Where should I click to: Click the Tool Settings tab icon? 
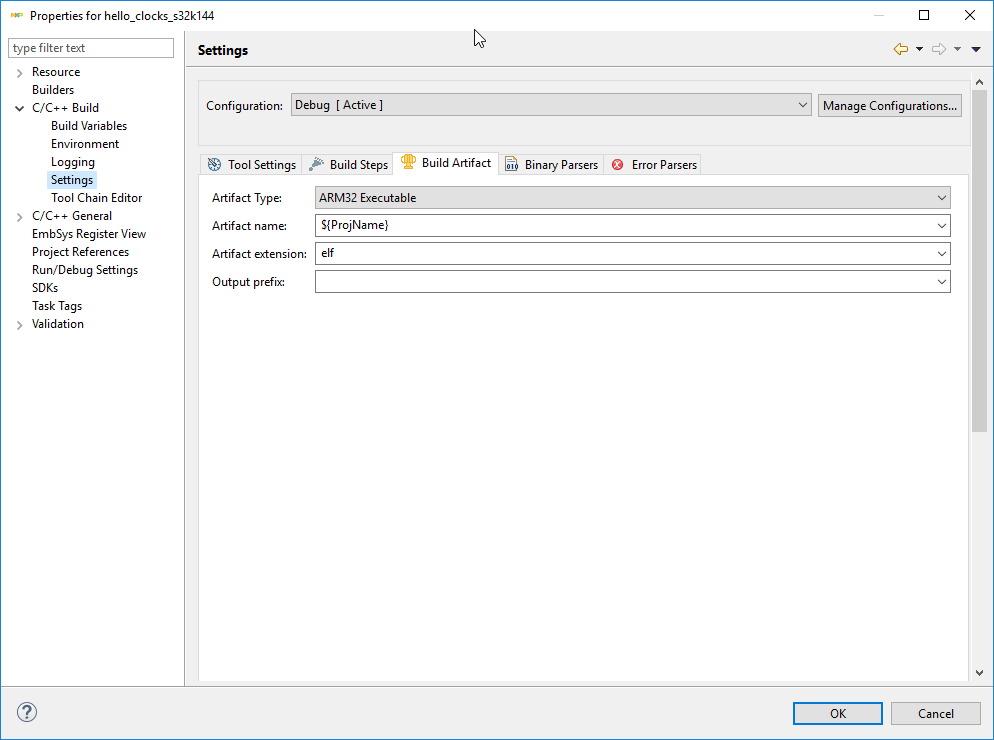click(x=214, y=165)
